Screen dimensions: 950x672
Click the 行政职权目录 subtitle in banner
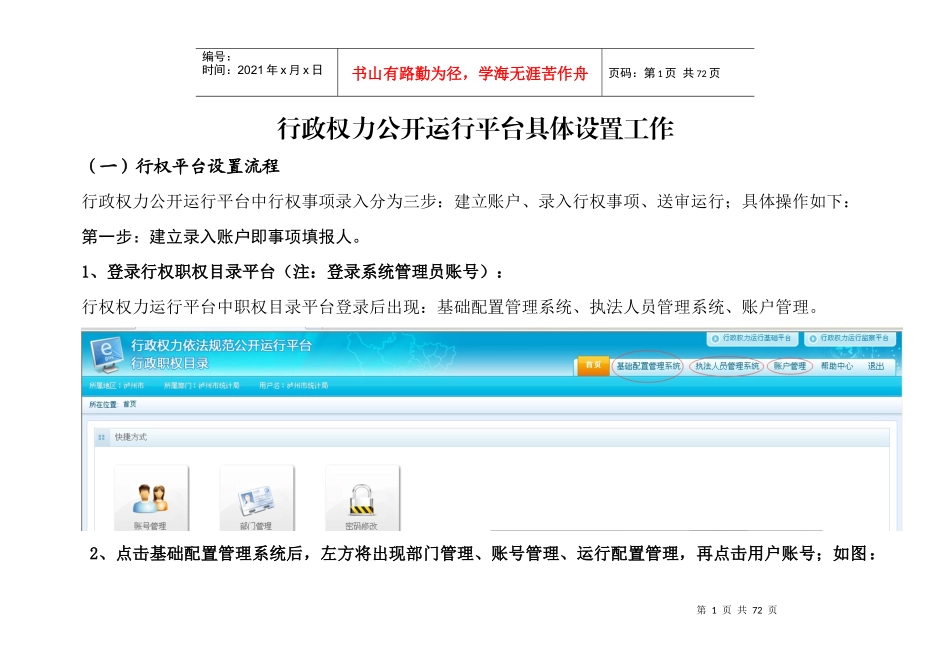[169, 364]
